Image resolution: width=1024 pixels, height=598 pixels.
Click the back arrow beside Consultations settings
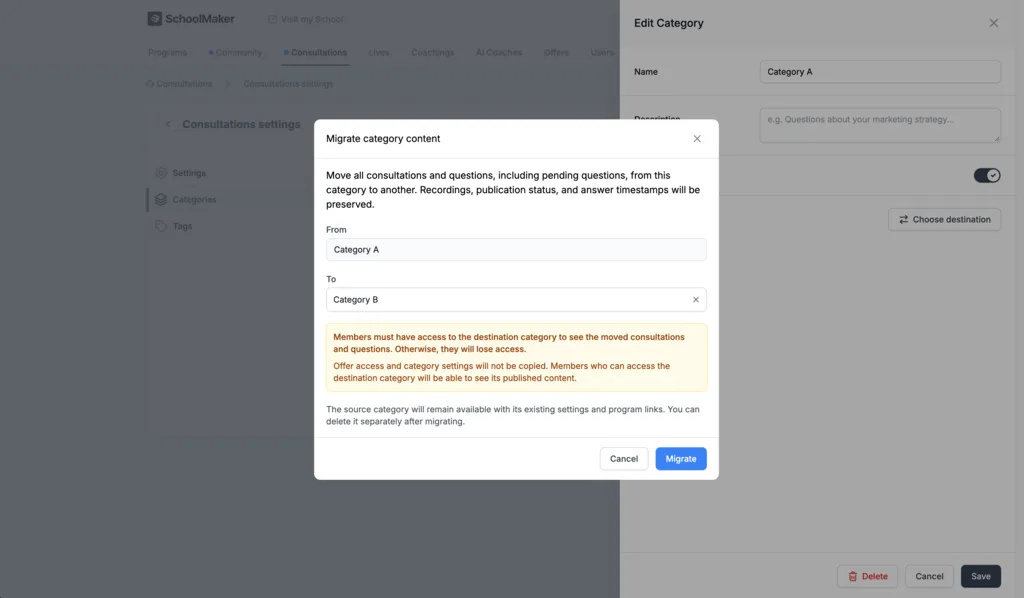pyautogui.click(x=168, y=124)
